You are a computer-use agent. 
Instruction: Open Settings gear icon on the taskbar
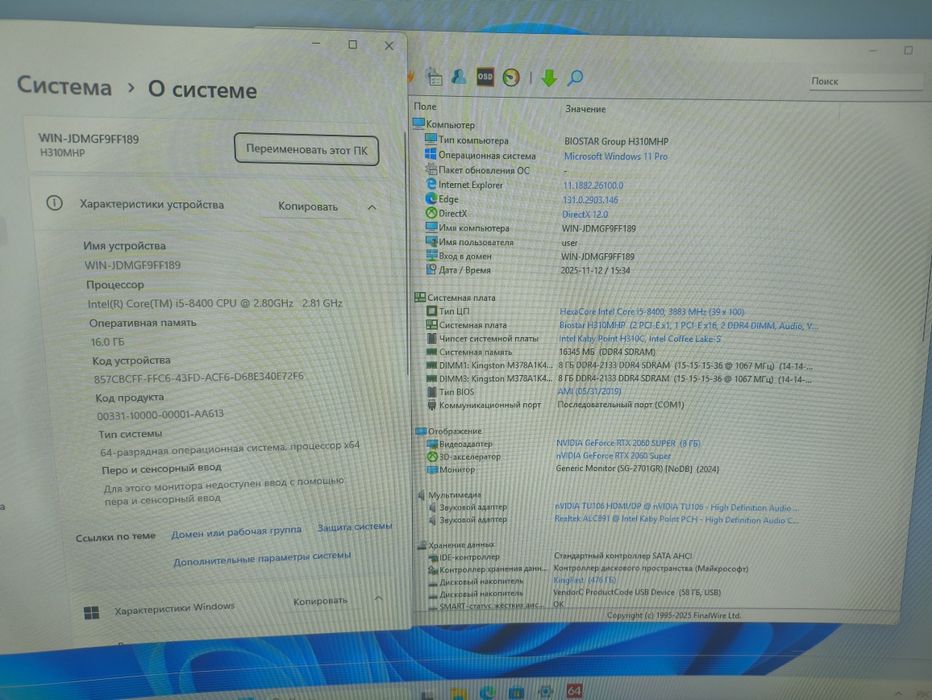coord(544,691)
